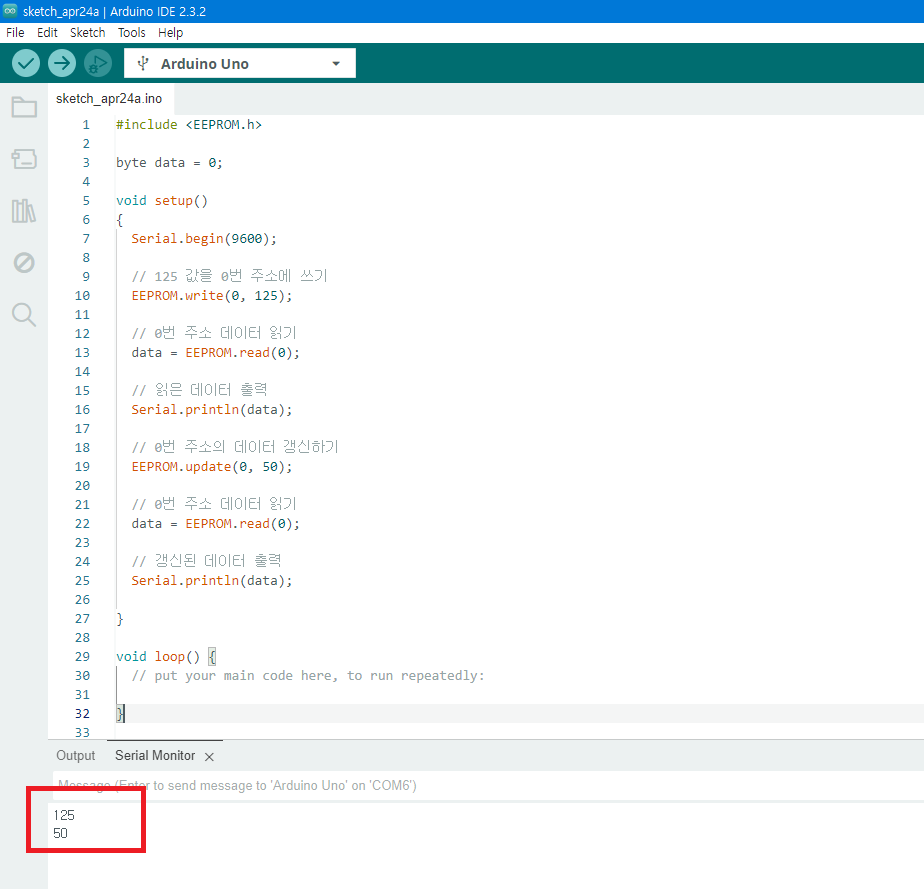Image resolution: width=924 pixels, height=889 pixels.
Task: Click the 'data = EEPROM.read(0);' on line 13
Action: pyautogui.click(x=216, y=352)
